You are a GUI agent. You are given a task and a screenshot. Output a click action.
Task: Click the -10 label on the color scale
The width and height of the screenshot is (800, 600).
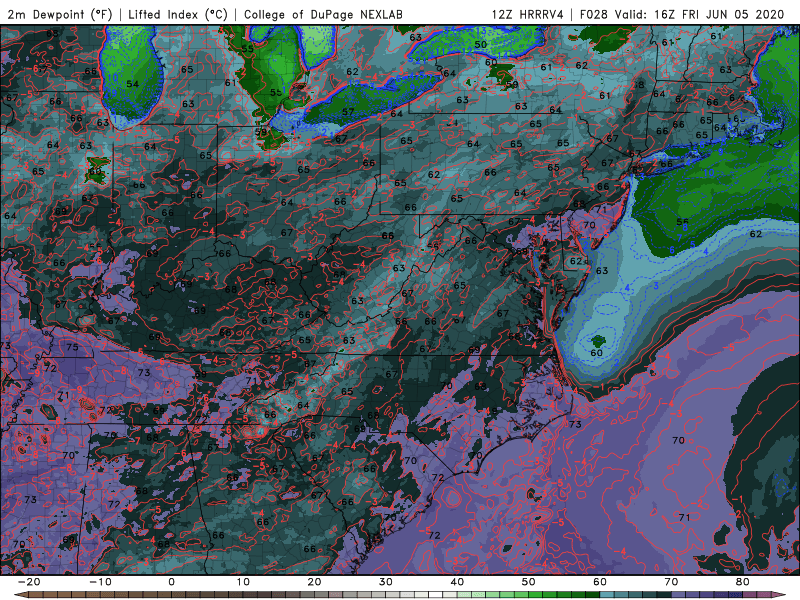click(x=100, y=582)
